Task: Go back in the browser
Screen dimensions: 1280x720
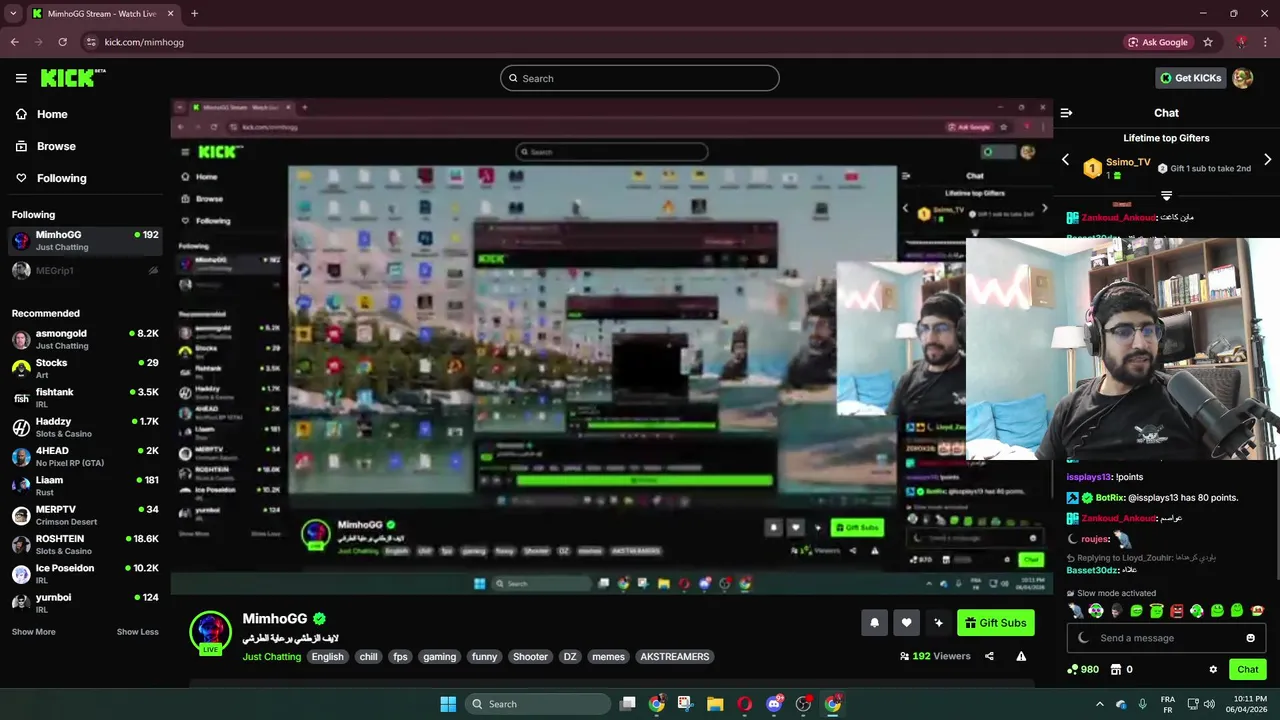Action: 14,42
